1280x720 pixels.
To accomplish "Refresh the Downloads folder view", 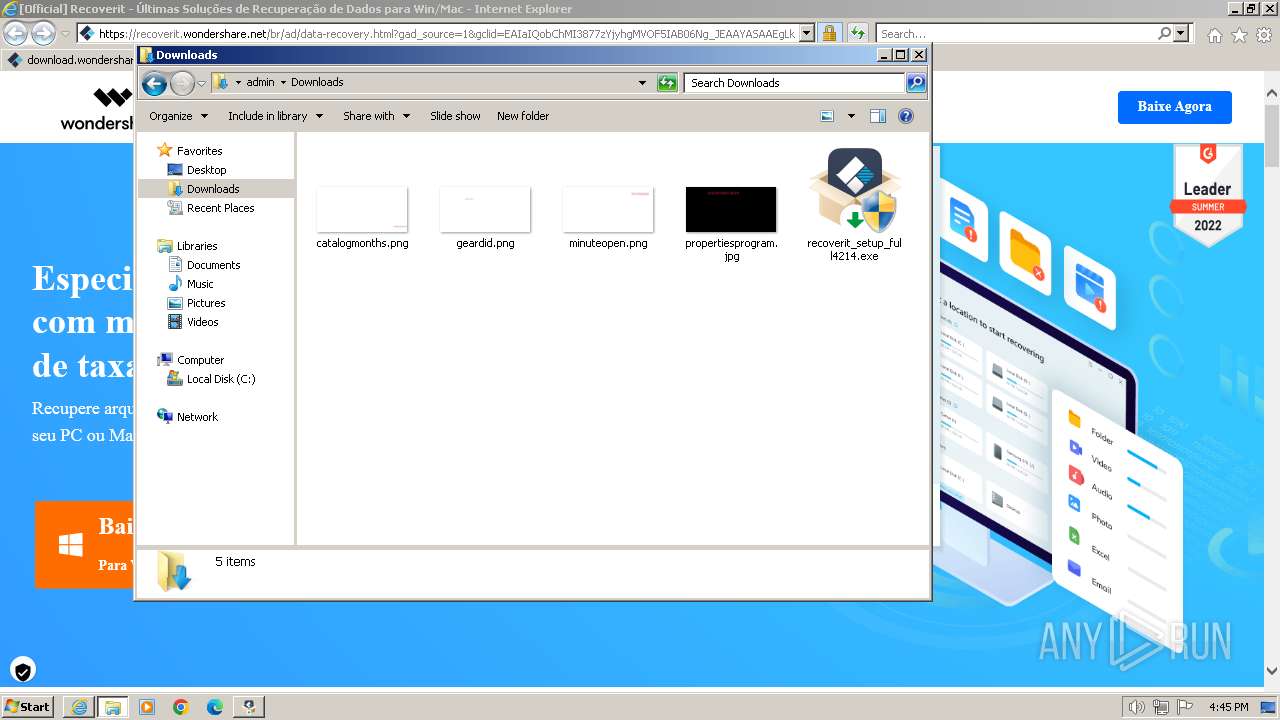I will (x=667, y=83).
